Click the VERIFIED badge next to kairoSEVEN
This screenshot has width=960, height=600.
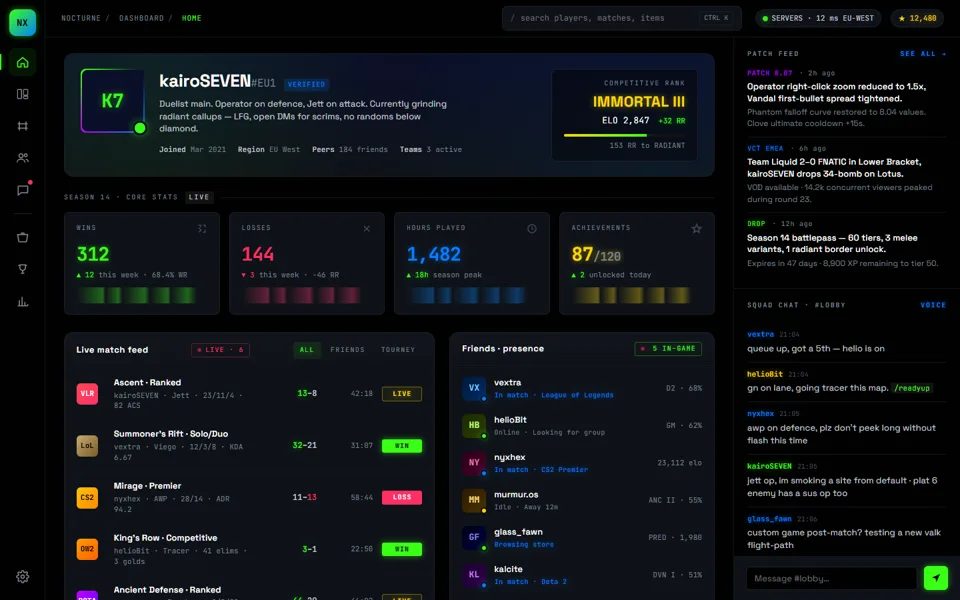(x=306, y=84)
